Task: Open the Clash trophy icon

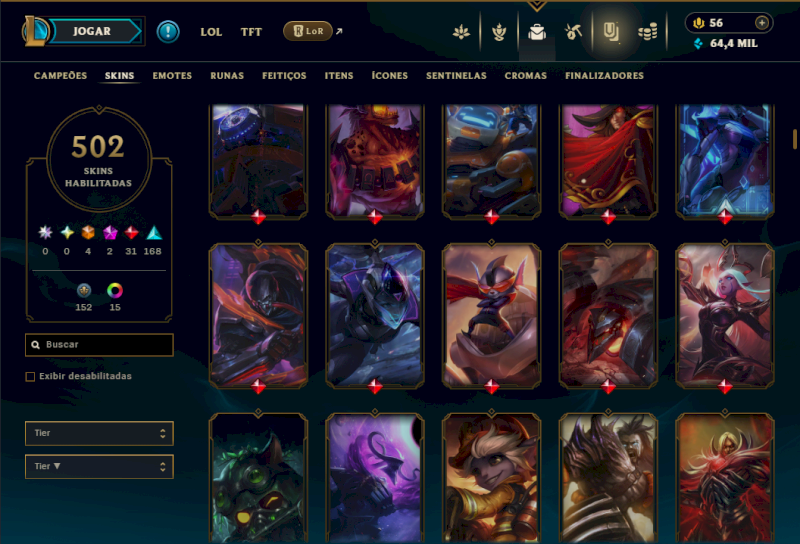Action: 499,32
